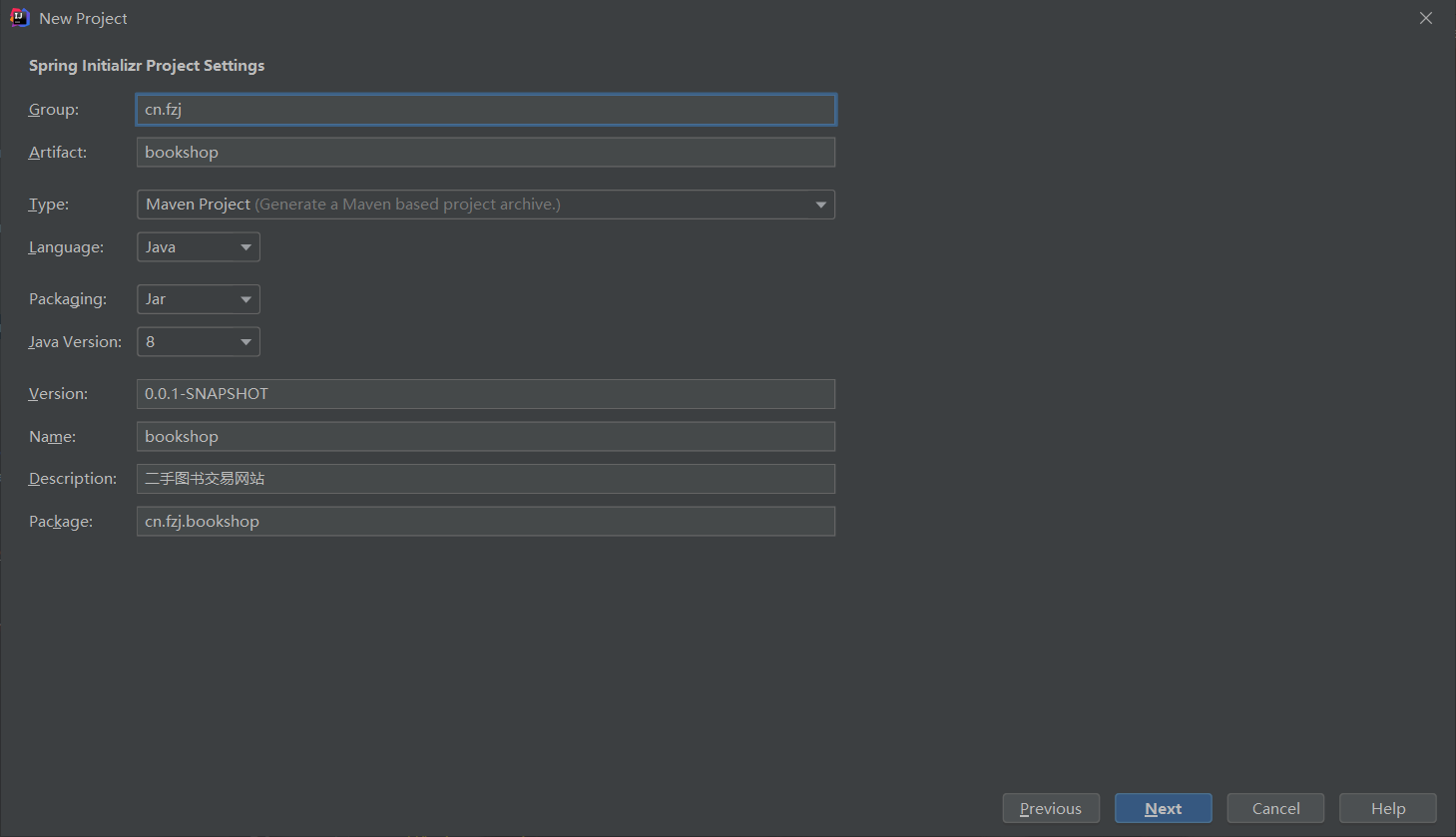The image size is (1456, 837).
Task: Click the Spring Initializr Project Settings heading
Action: coord(147,66)
